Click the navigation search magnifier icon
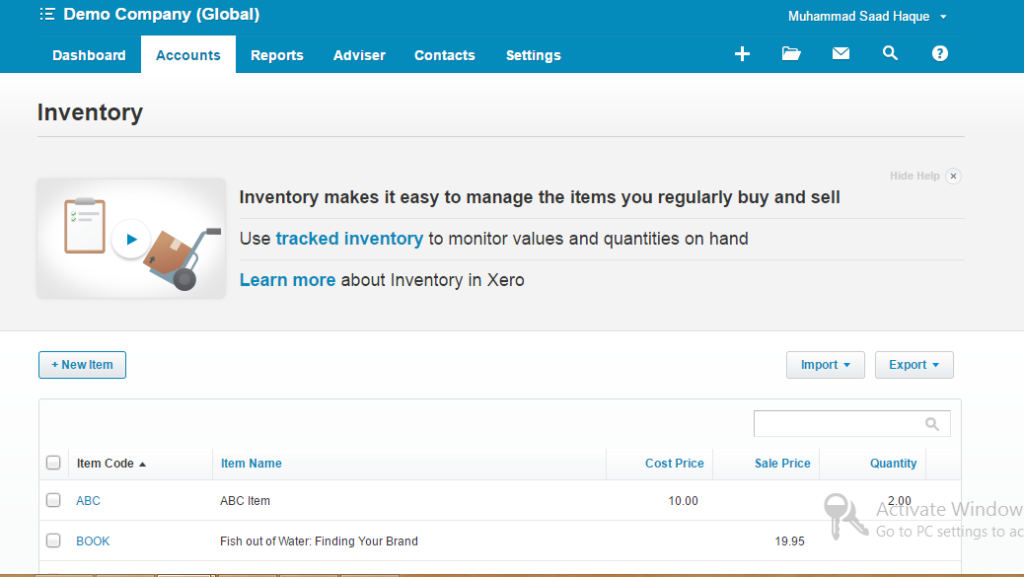 890,53
